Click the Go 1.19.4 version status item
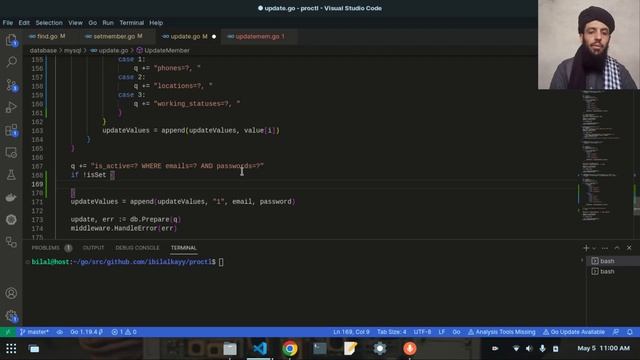This screenshot has height=360, width=640. [87, 332]
